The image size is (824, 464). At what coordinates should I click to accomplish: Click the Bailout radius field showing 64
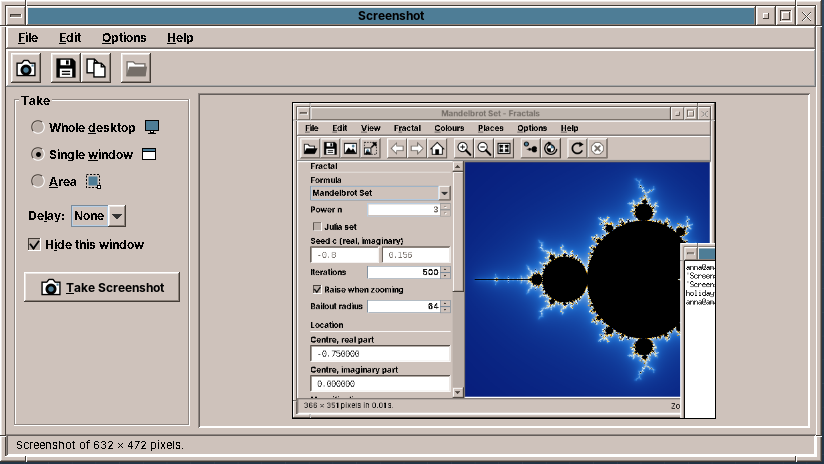point(404,306)
